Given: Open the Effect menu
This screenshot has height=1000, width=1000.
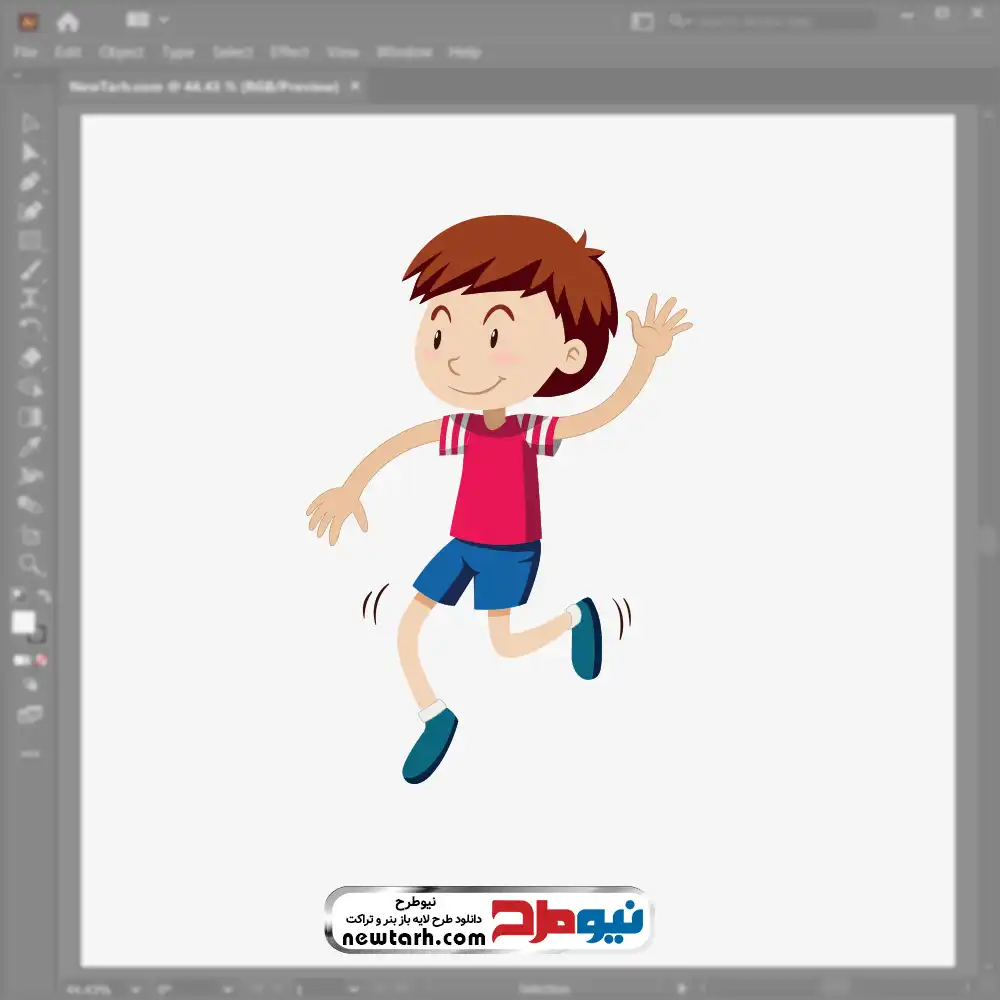Looking at the screenshot, I should pyautogui.click(x=289, y=52).
